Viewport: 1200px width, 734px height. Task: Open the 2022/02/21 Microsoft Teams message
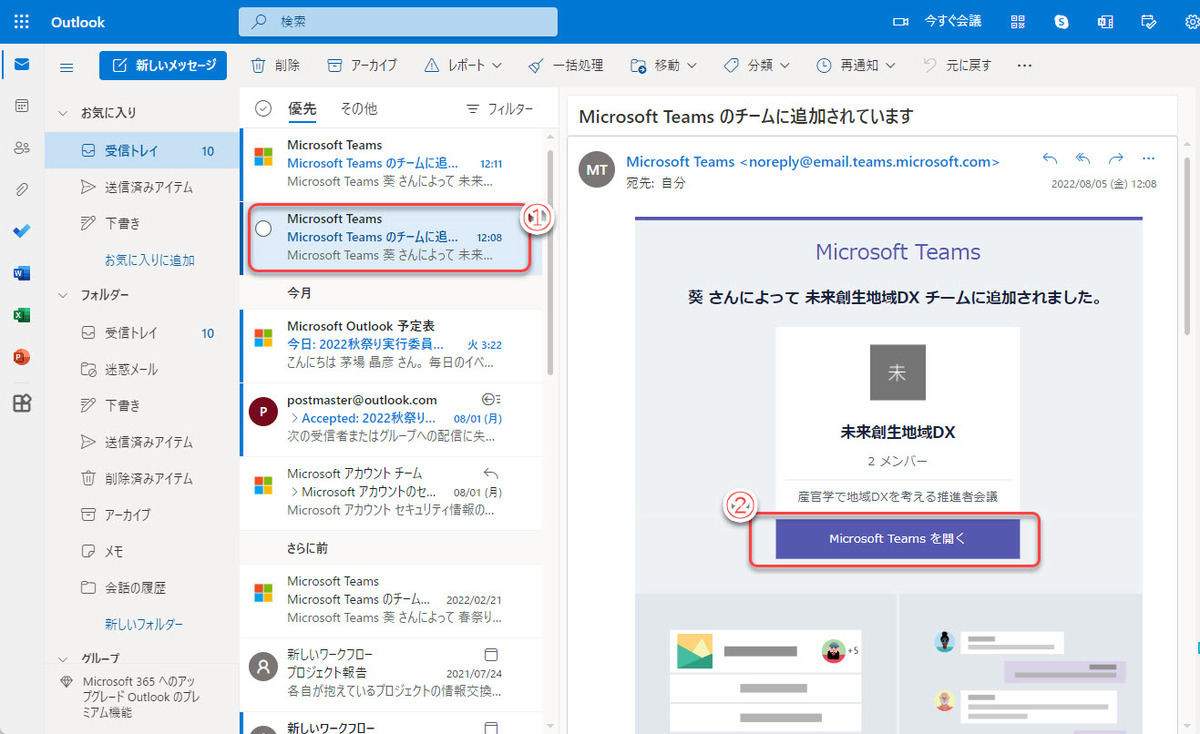click(x=392, y=599)
